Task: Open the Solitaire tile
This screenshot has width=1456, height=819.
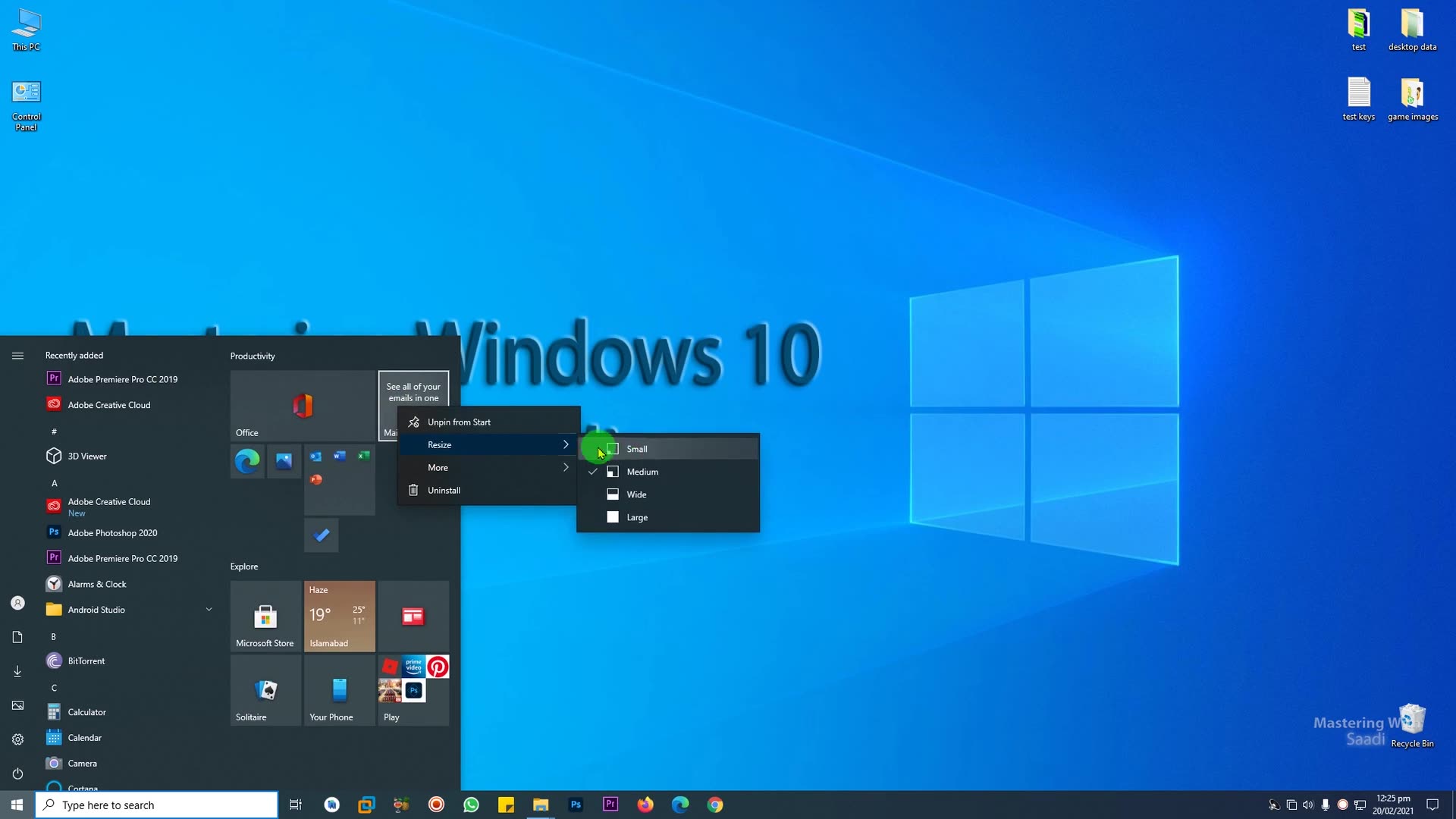Action: 265,690
